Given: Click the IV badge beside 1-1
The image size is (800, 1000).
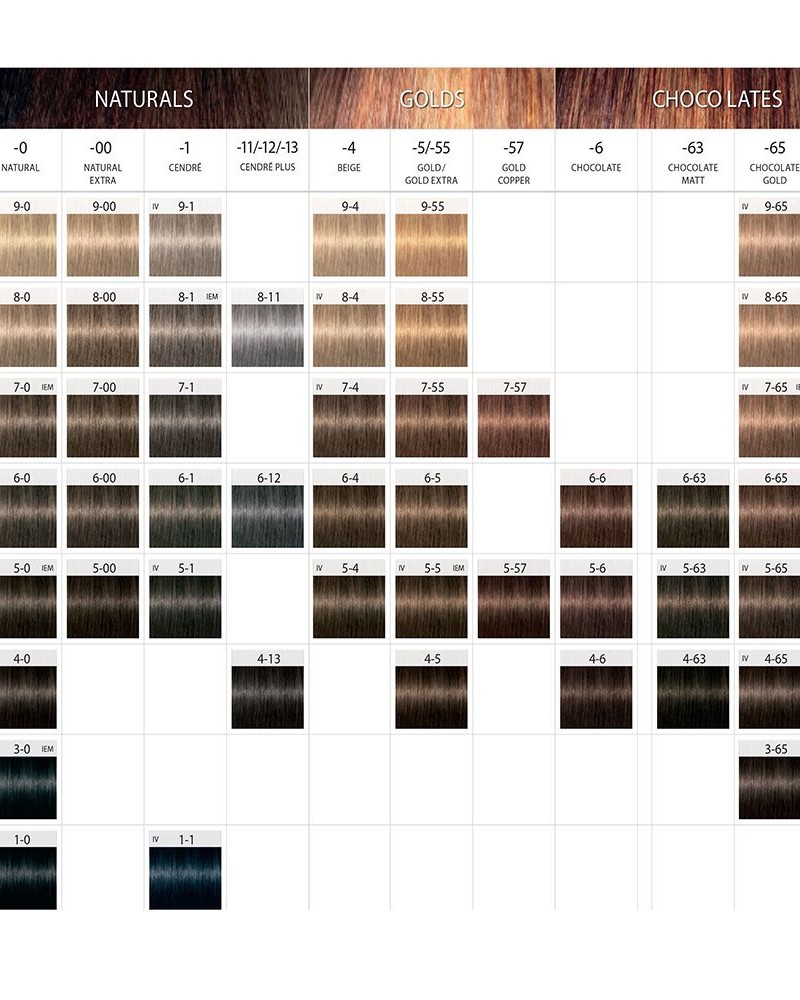Looking at the screenshot, I should (156, 839).
